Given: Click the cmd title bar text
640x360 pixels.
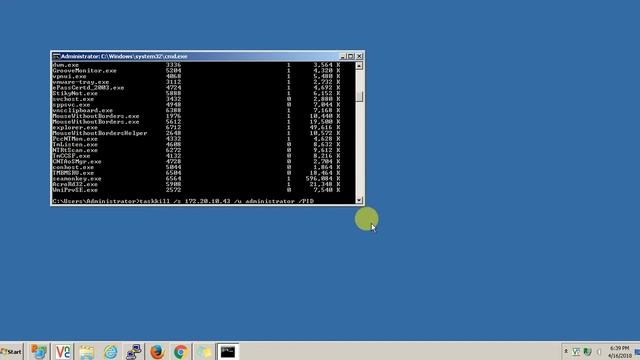Looking at the screenshot, I should pyautogui.click(x=124, y=56).
